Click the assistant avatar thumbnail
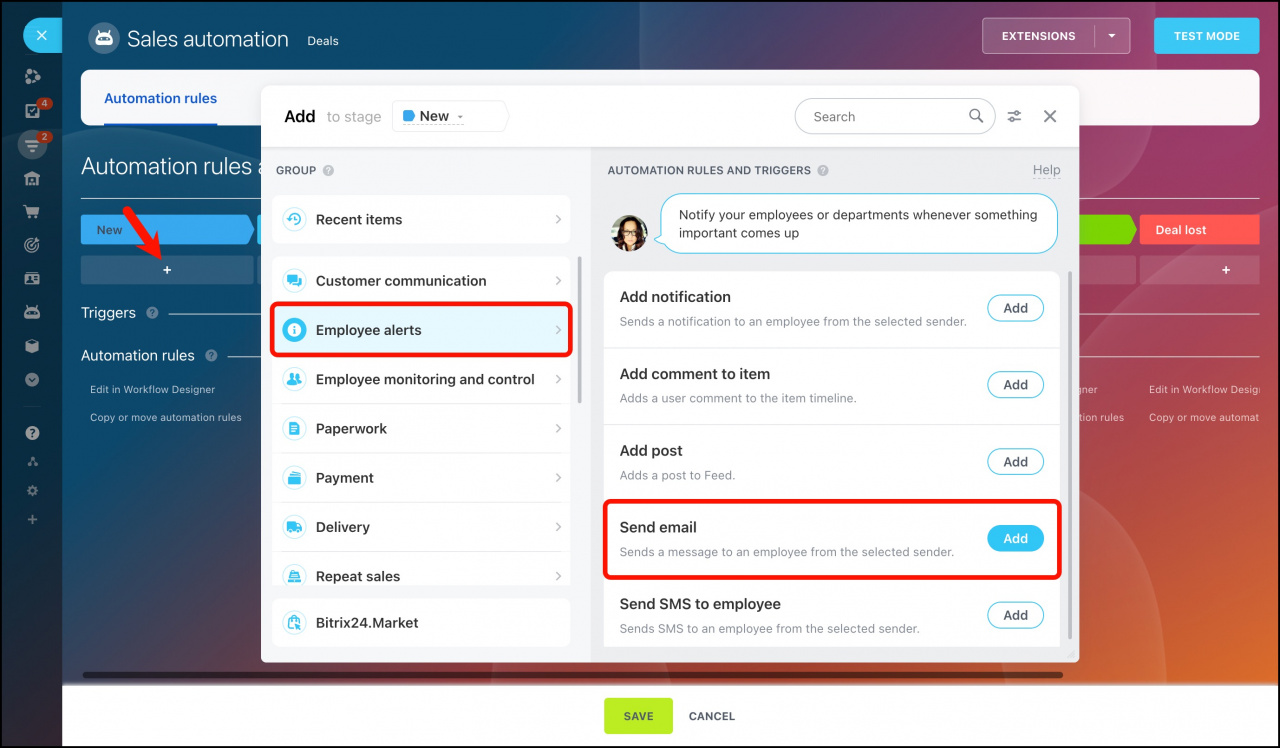 629,232
